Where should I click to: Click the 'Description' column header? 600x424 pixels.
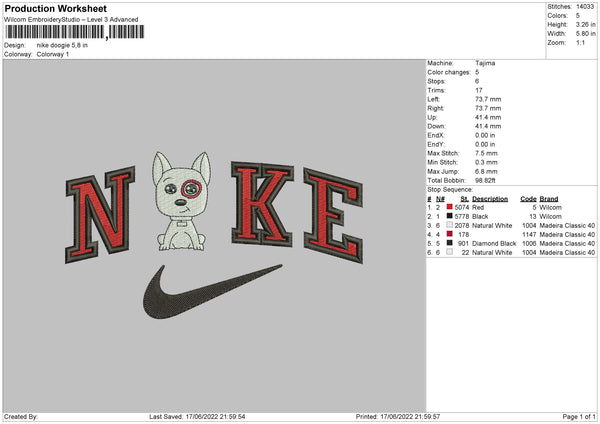490,199
